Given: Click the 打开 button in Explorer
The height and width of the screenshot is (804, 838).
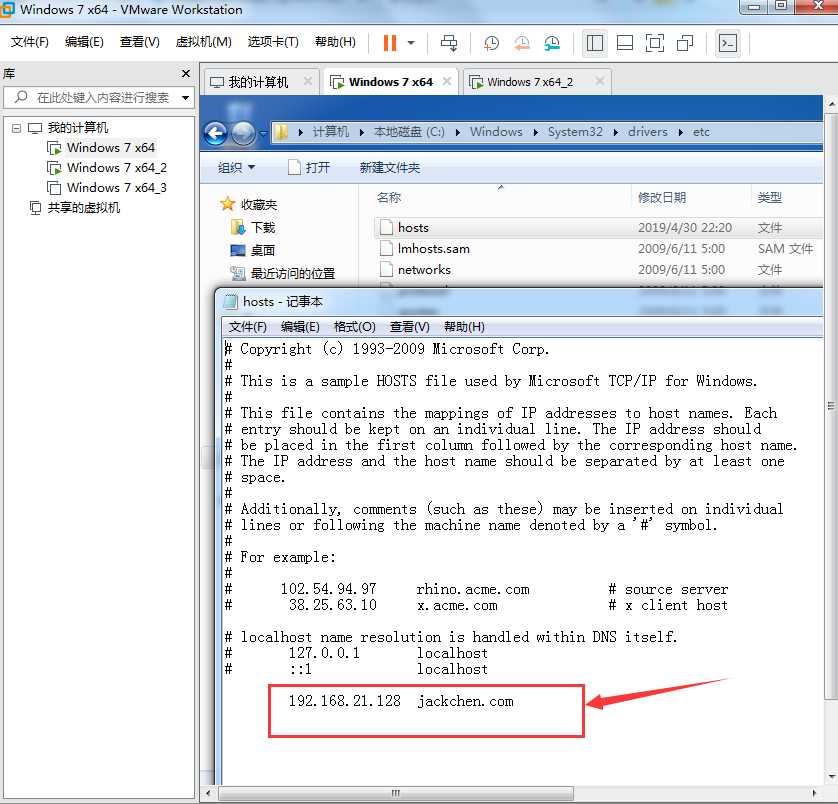Looking at the screenshot, I should pos(309,168).
